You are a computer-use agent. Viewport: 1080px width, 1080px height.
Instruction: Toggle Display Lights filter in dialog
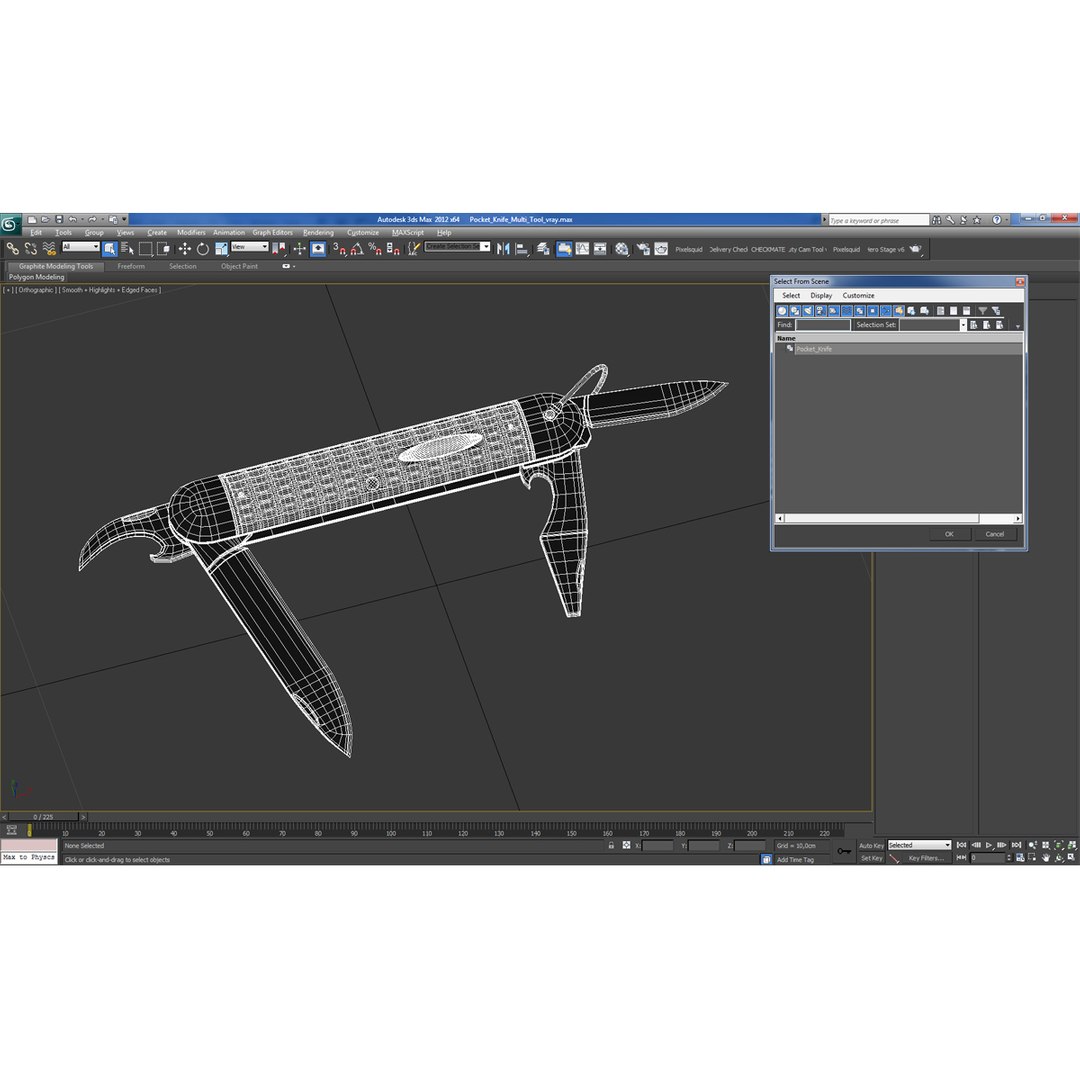[807, 311]
